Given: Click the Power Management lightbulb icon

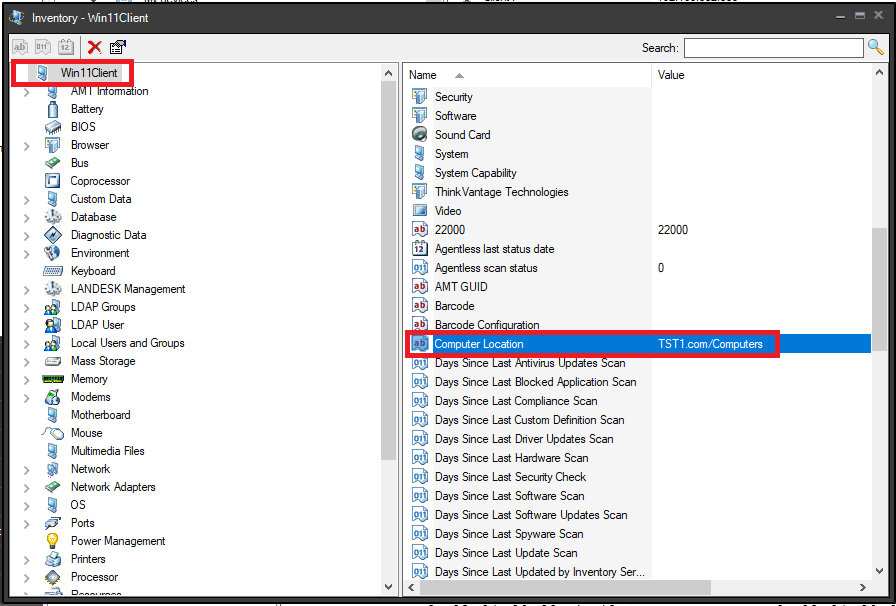Looking at the screenshot, I should tap(53, 541).
